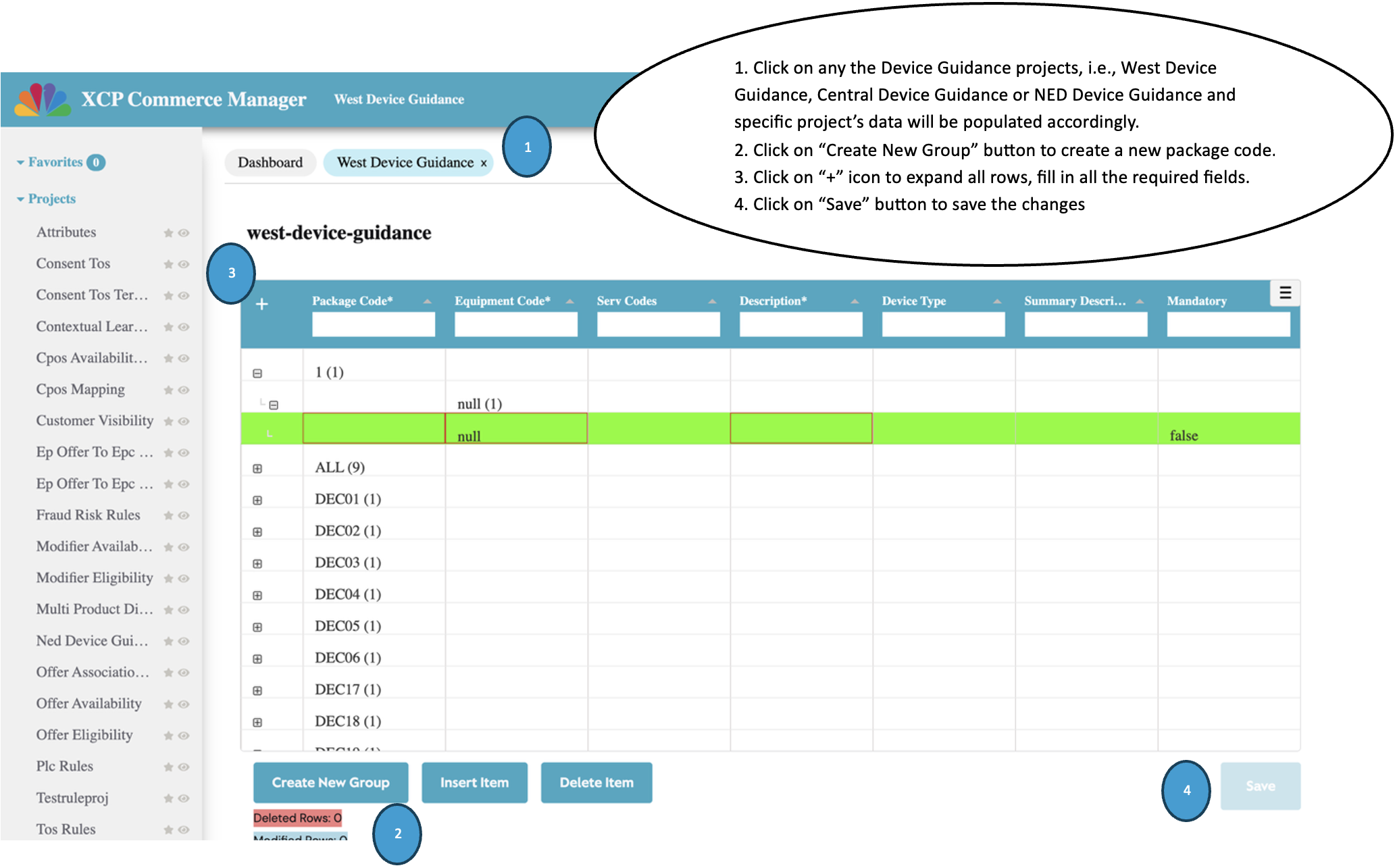1395x868 pixels.
Task: Sort by Package Code column arrow
Action: pos(427,301)
